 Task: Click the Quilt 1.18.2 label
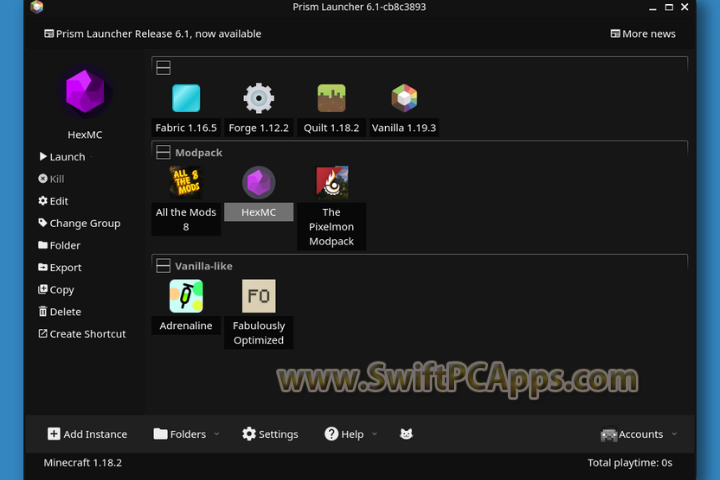pyautogui.click(x=331, y=128)
